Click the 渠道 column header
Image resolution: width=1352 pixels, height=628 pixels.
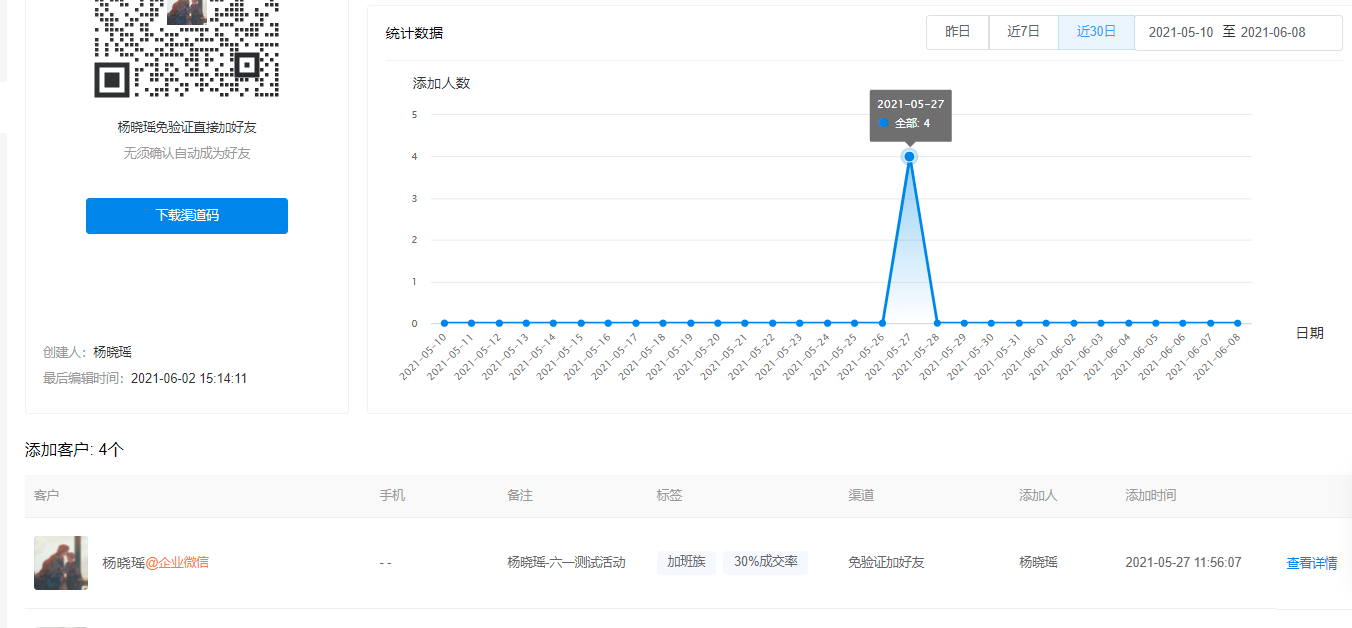click(862, 495)
